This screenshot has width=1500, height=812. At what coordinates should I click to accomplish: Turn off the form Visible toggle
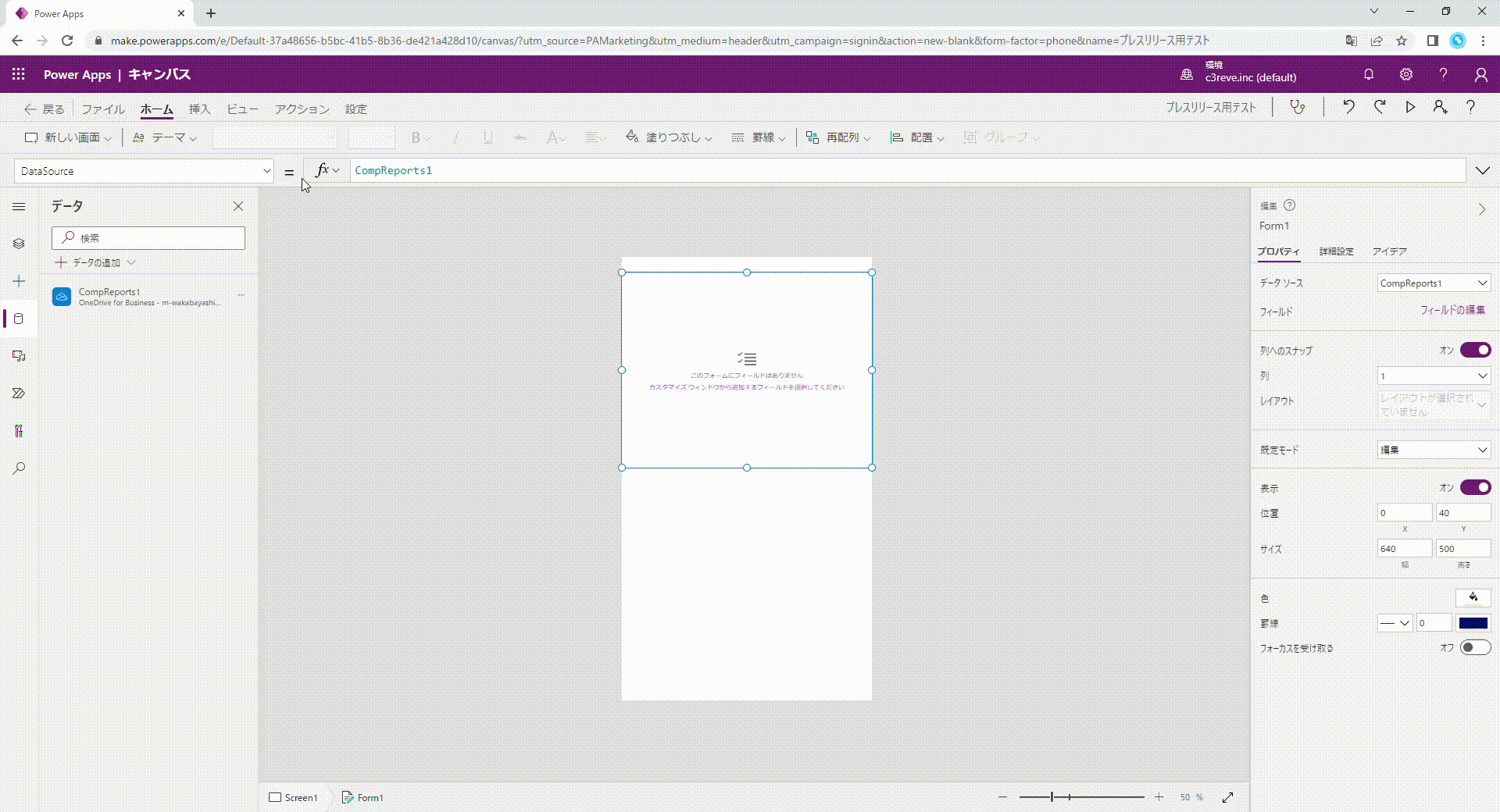coord(1475,487)
